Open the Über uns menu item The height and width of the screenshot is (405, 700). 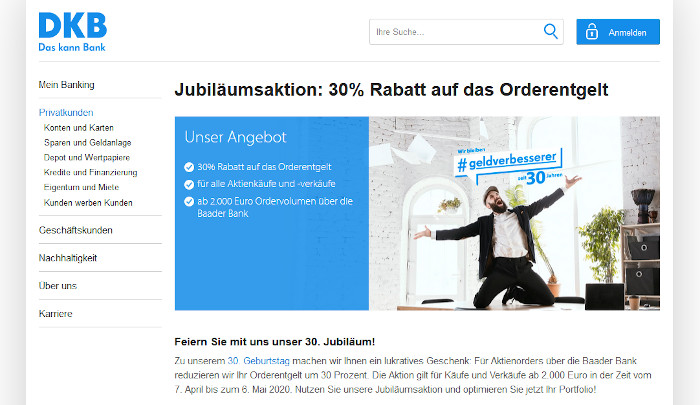[x=58, y=286]
